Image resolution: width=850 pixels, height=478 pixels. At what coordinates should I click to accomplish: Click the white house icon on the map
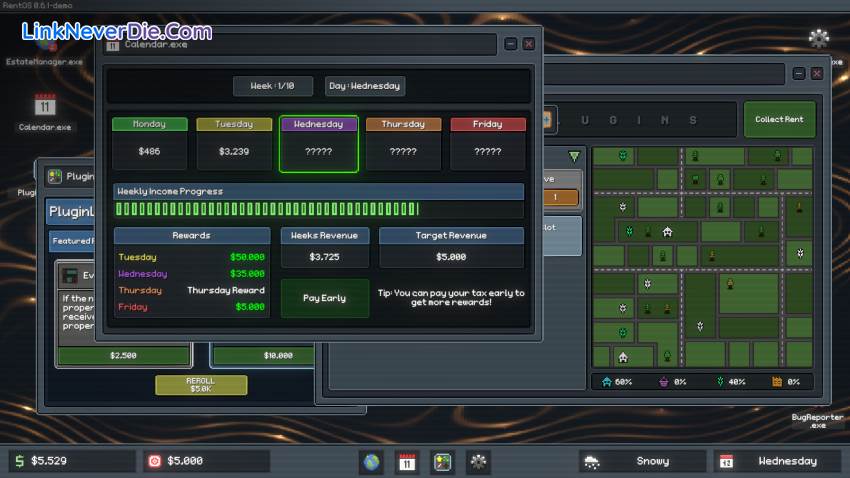click(667, 232)
